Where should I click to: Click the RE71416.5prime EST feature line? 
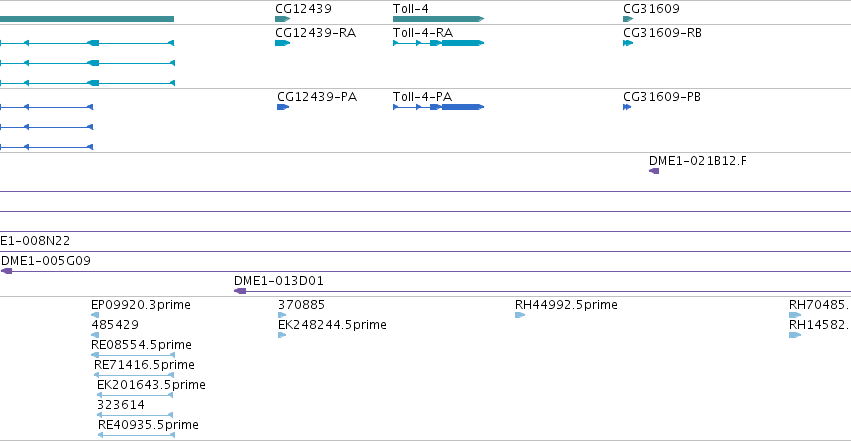point(134,375)
